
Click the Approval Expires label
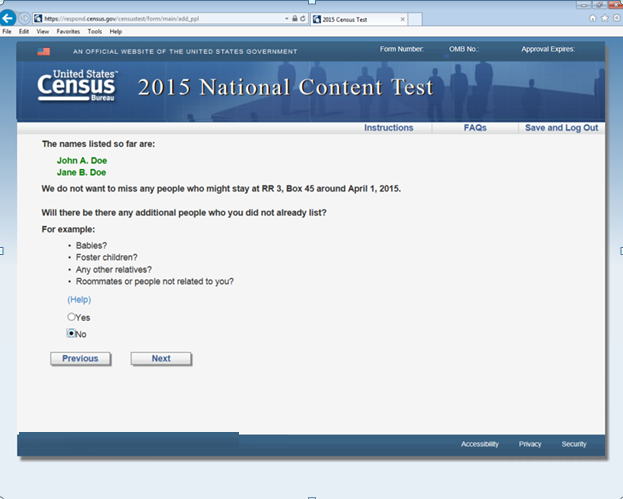click(x=548, y=49)
